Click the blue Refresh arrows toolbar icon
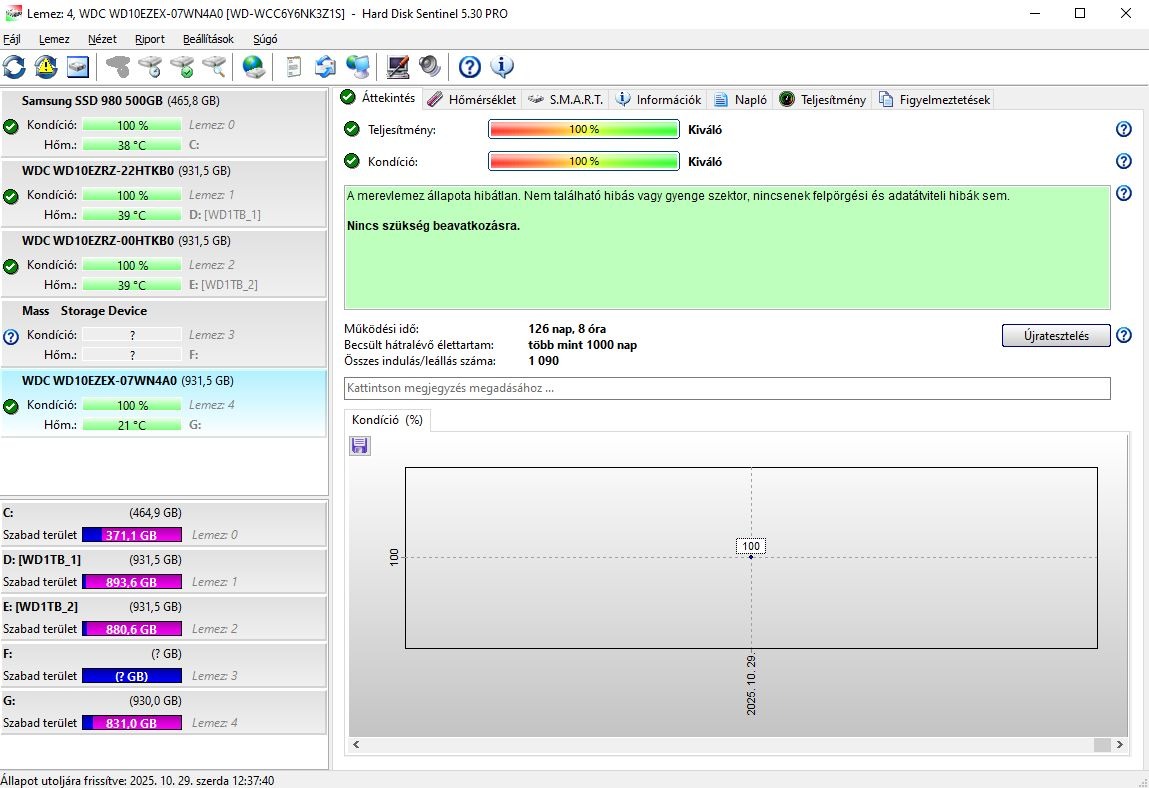The height and width of the screenshot is (788, 1149). [14, 67]
